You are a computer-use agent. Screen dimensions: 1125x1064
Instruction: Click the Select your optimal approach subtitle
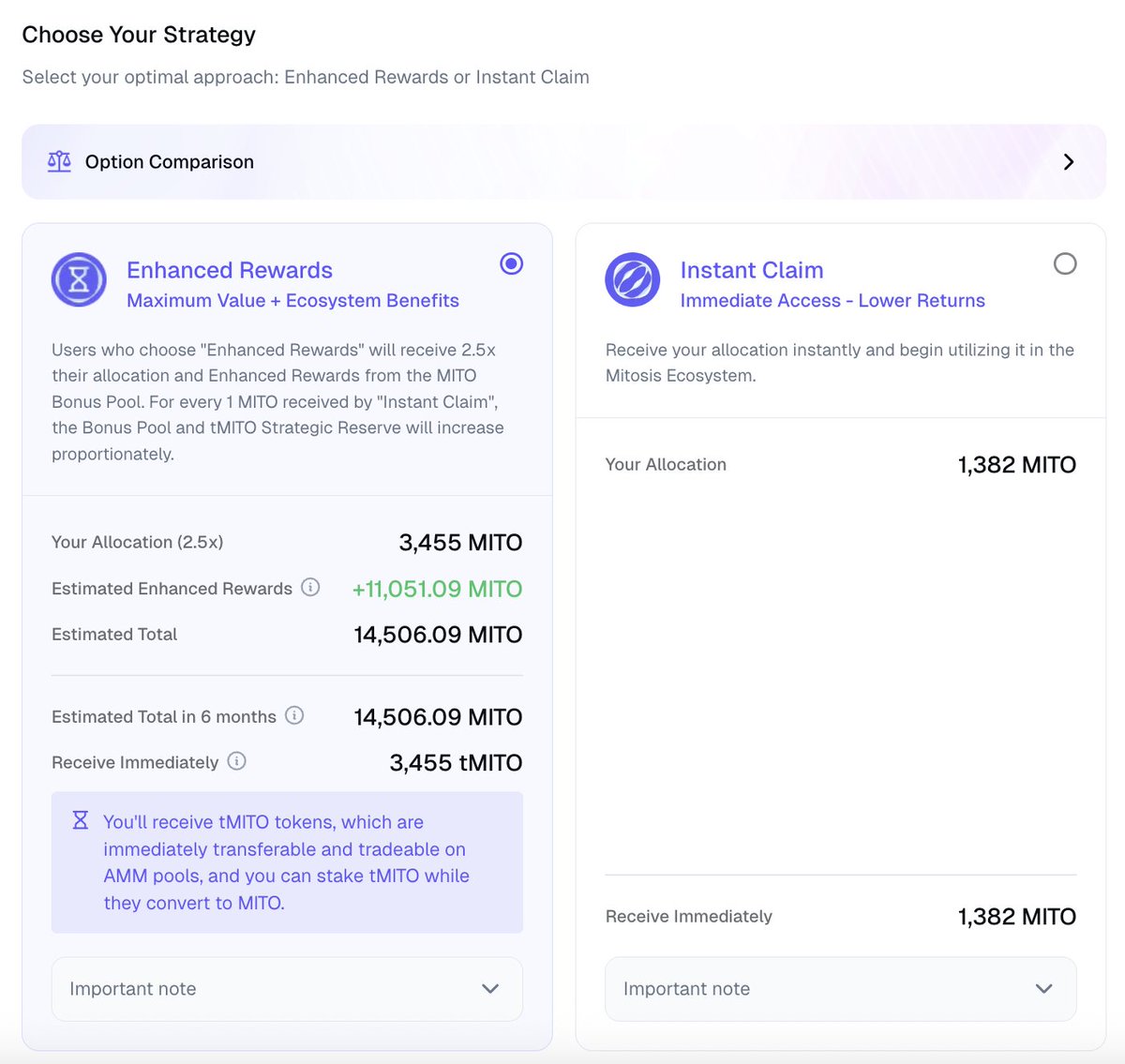306,77
